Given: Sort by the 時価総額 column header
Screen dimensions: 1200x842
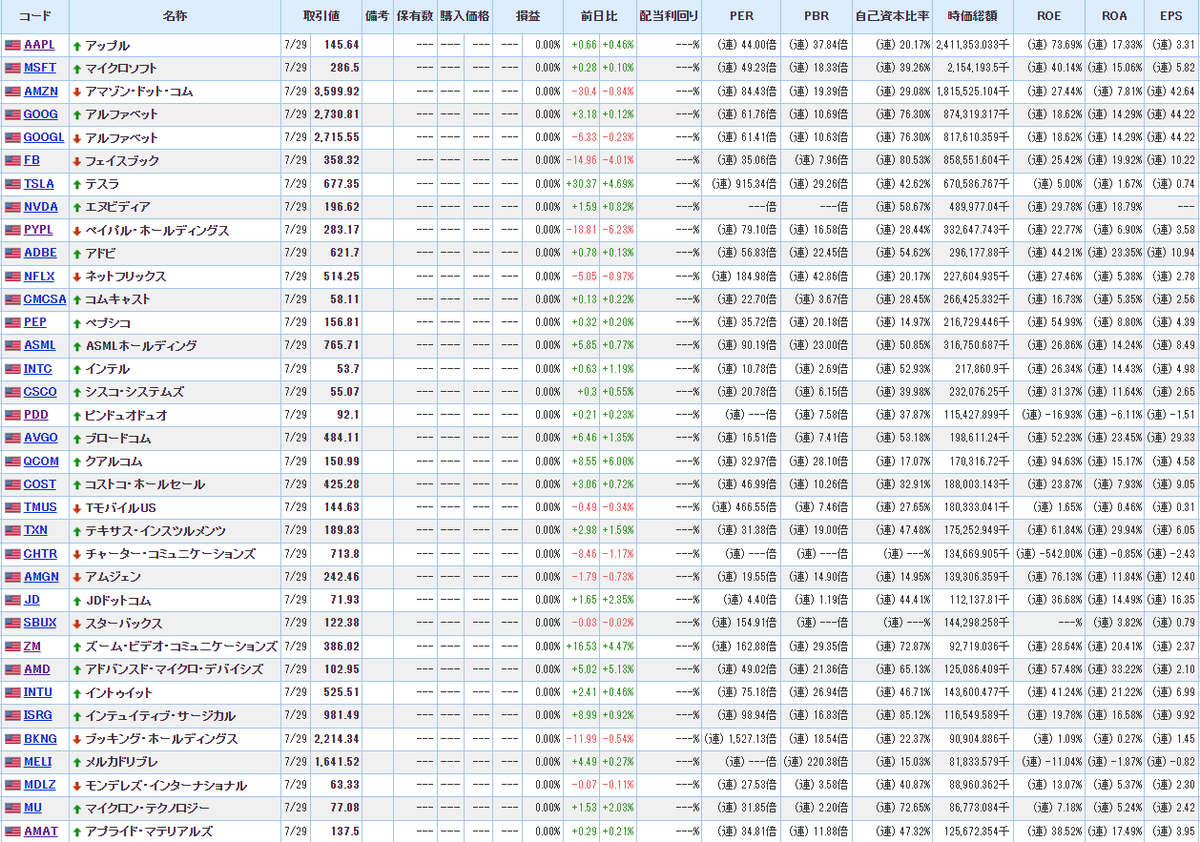Looking at the screenshot, I should pyautogui.click(x=973, y=17).
